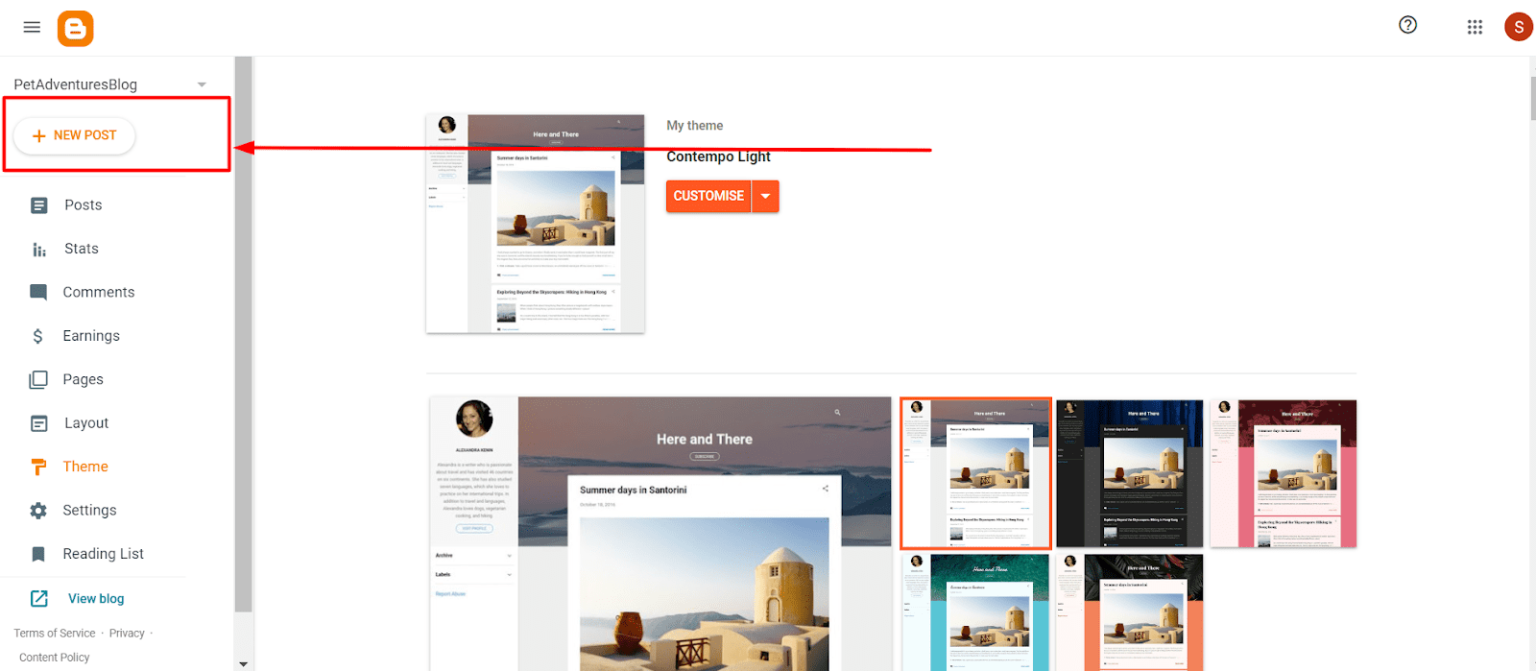Viewport: 1536px width, 671px height.
Task: Select the Pages menu item
Action: [83, 379]
